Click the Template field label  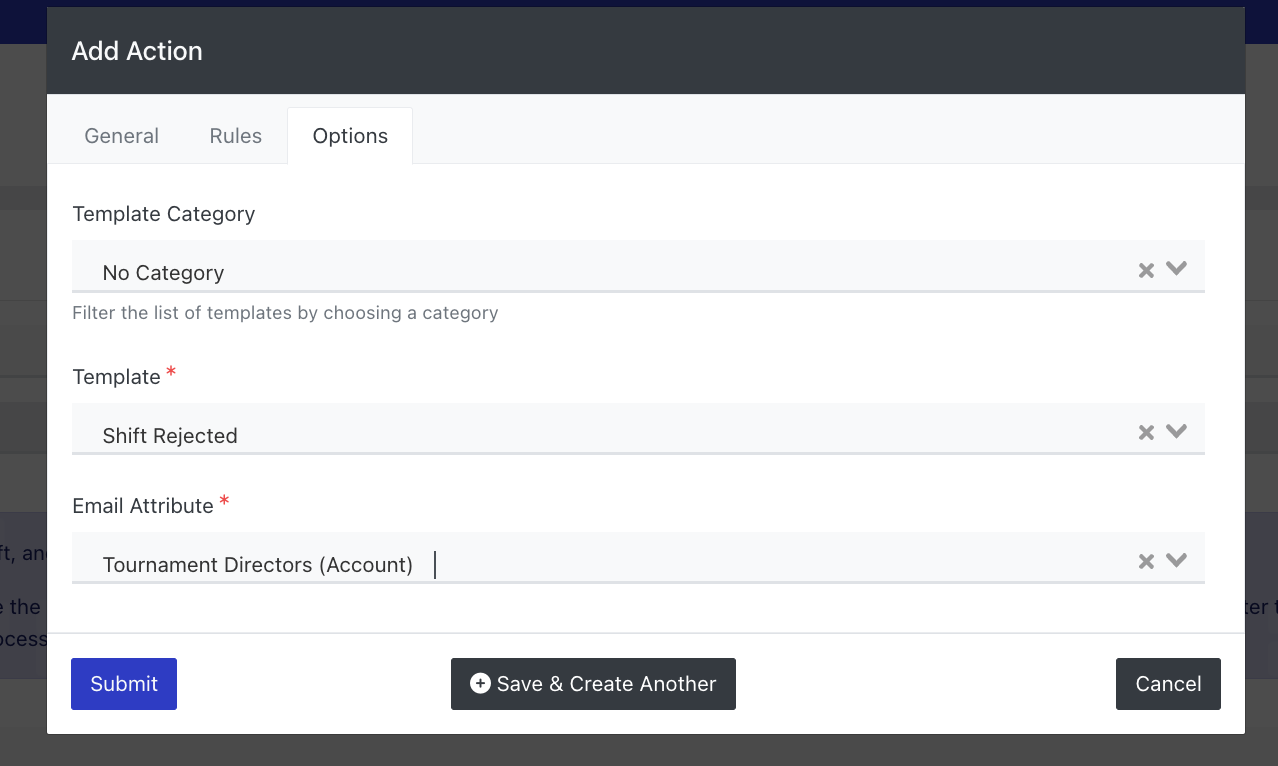116,377
